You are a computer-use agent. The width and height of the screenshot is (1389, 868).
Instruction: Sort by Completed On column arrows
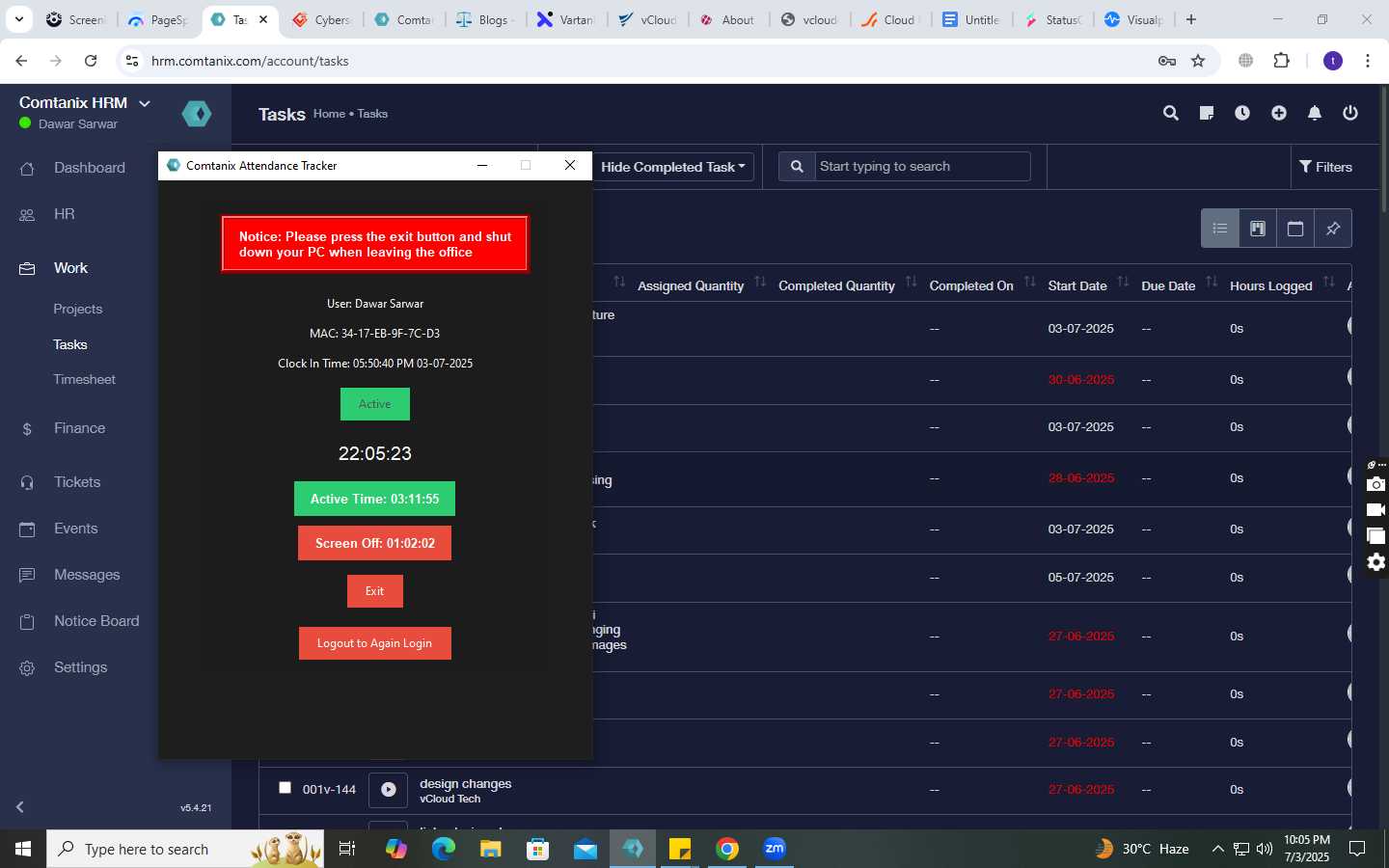[x=1029, y=282]
